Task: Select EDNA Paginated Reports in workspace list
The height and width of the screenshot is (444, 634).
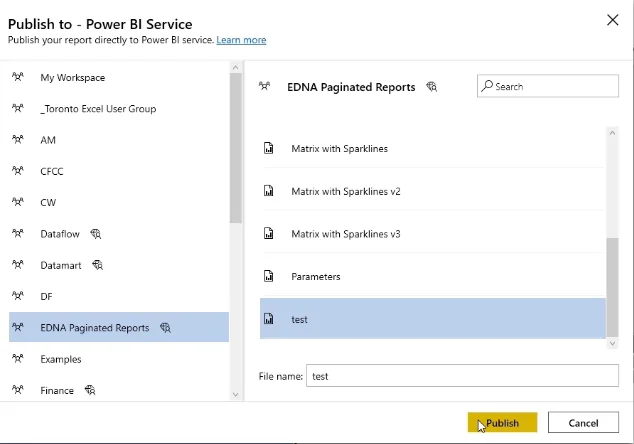Action: (119, 327)
